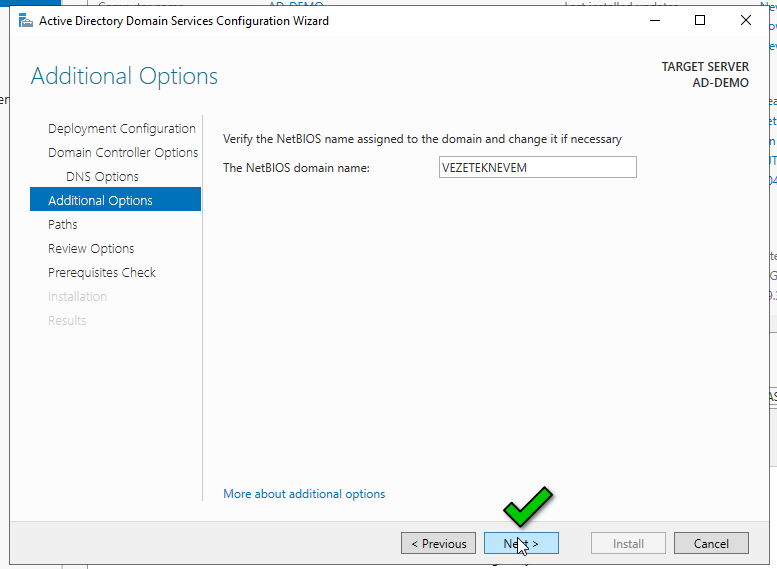Minimize the Configuration Wizard window
777x569 pixels.
(654, 21)
